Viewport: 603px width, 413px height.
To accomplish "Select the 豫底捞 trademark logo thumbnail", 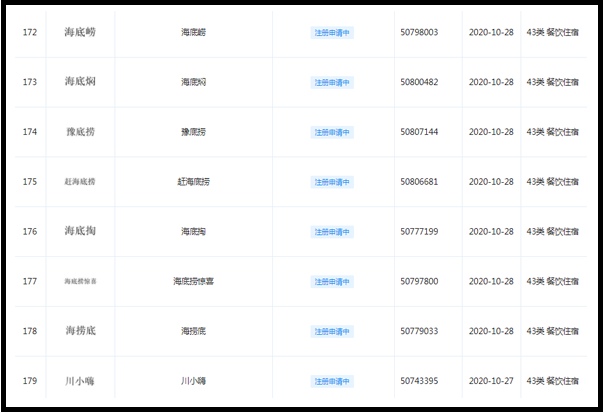I will click(x=79, y=132).
